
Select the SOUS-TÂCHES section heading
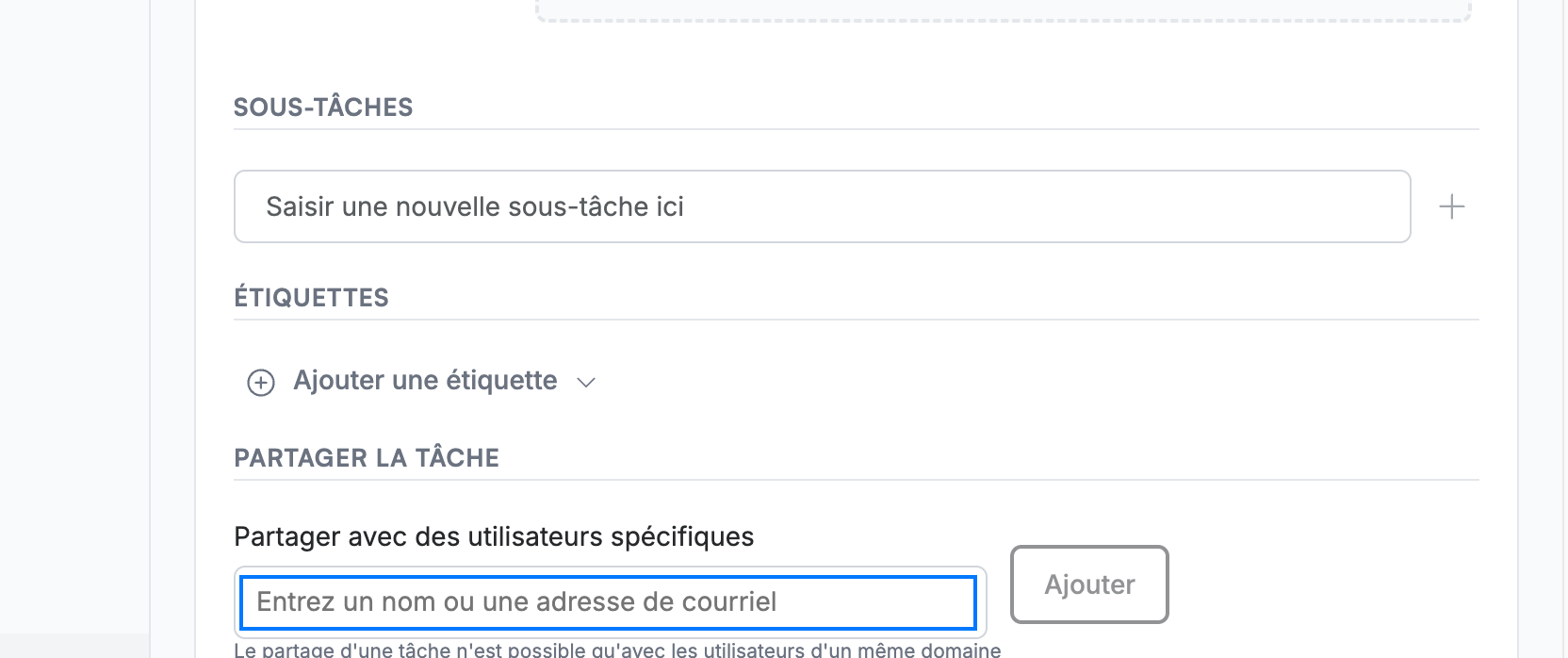[x=323, y=107]
